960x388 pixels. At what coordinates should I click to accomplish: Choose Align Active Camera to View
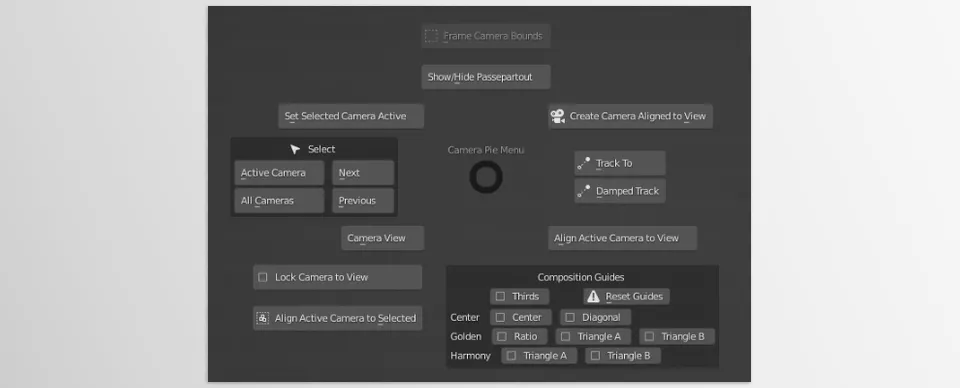(623, 238)
